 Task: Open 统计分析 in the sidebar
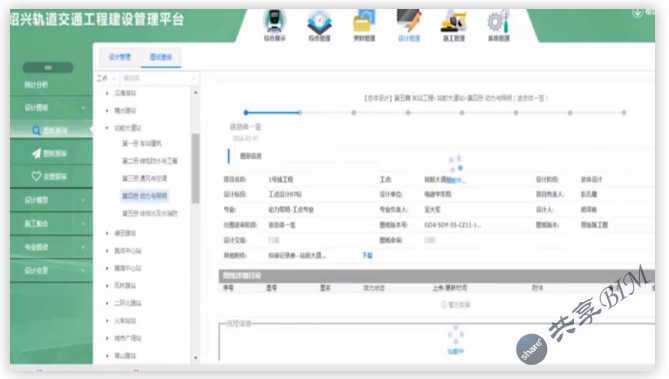(36, 85)
